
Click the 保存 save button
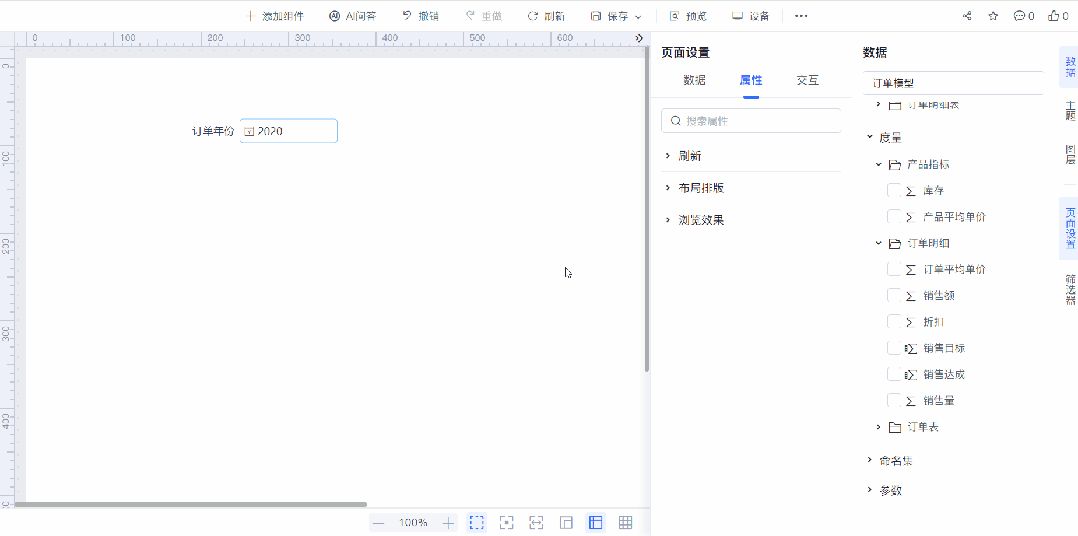pos(610,16)
